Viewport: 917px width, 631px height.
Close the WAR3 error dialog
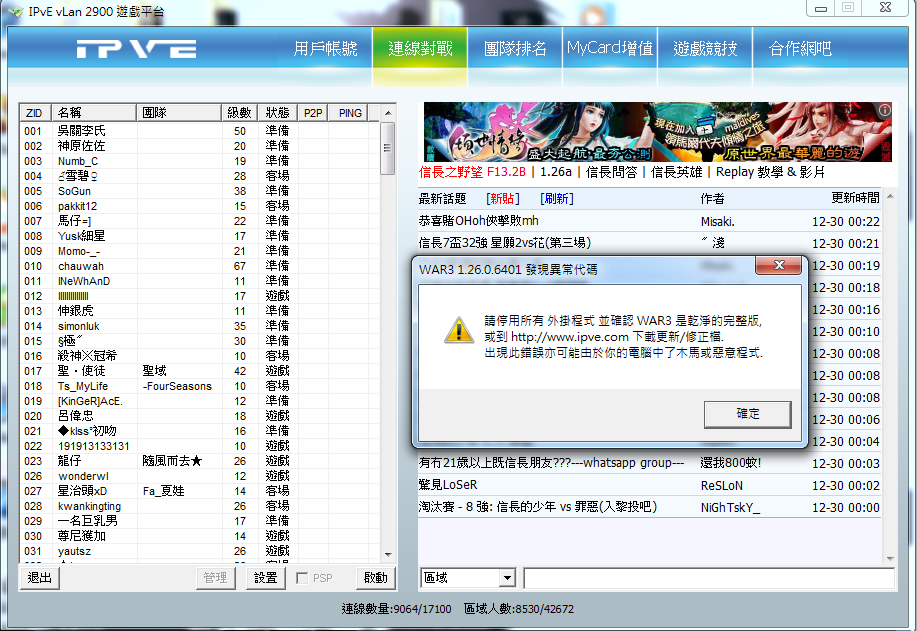pyautogui.click(x=778, y=265)
